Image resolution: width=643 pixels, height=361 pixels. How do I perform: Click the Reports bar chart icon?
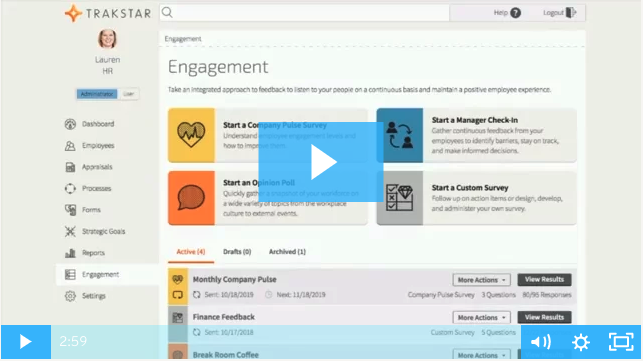click(70, 253)
